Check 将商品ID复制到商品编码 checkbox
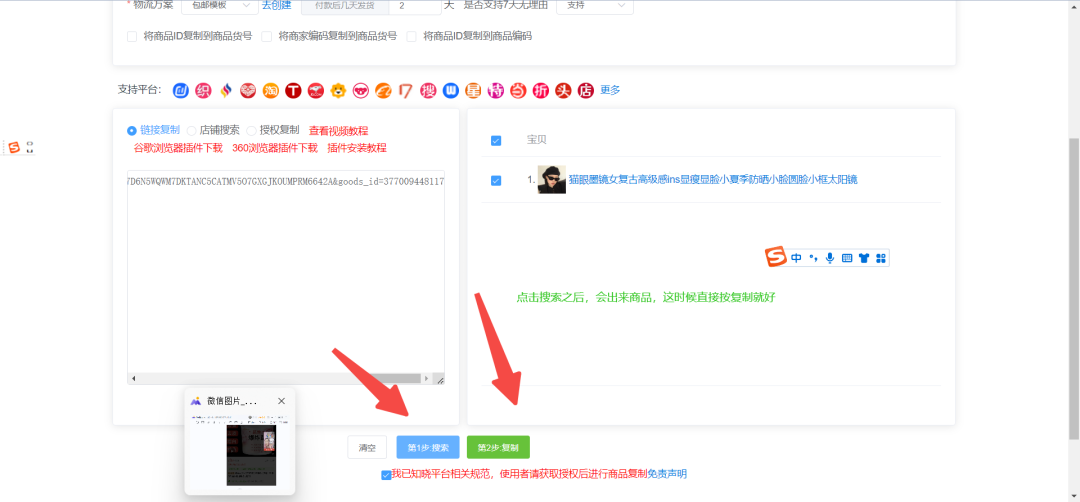This screenshot has width=1080, height=502. [x=411, y=36]
